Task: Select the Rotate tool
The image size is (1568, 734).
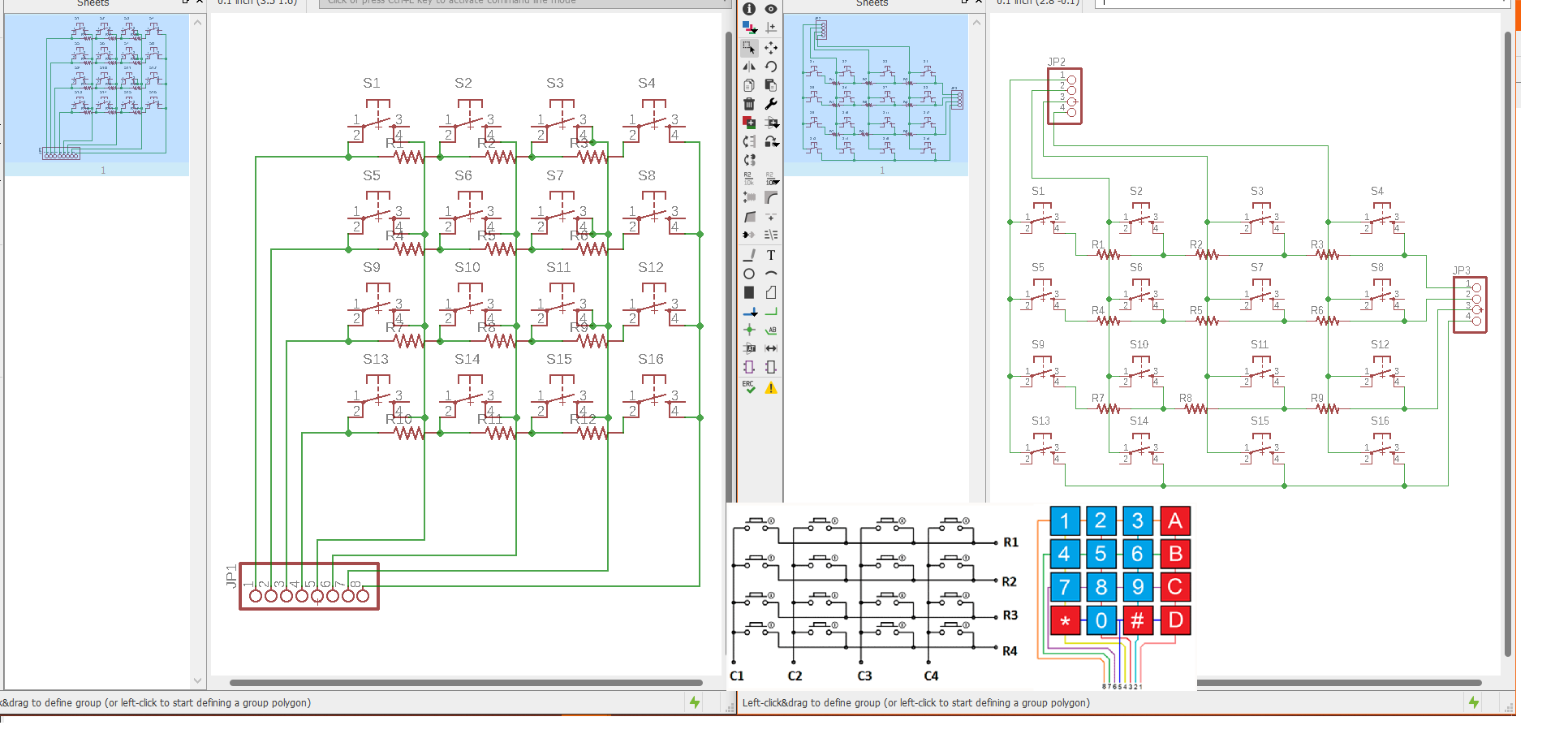Action: pos(771,67)
